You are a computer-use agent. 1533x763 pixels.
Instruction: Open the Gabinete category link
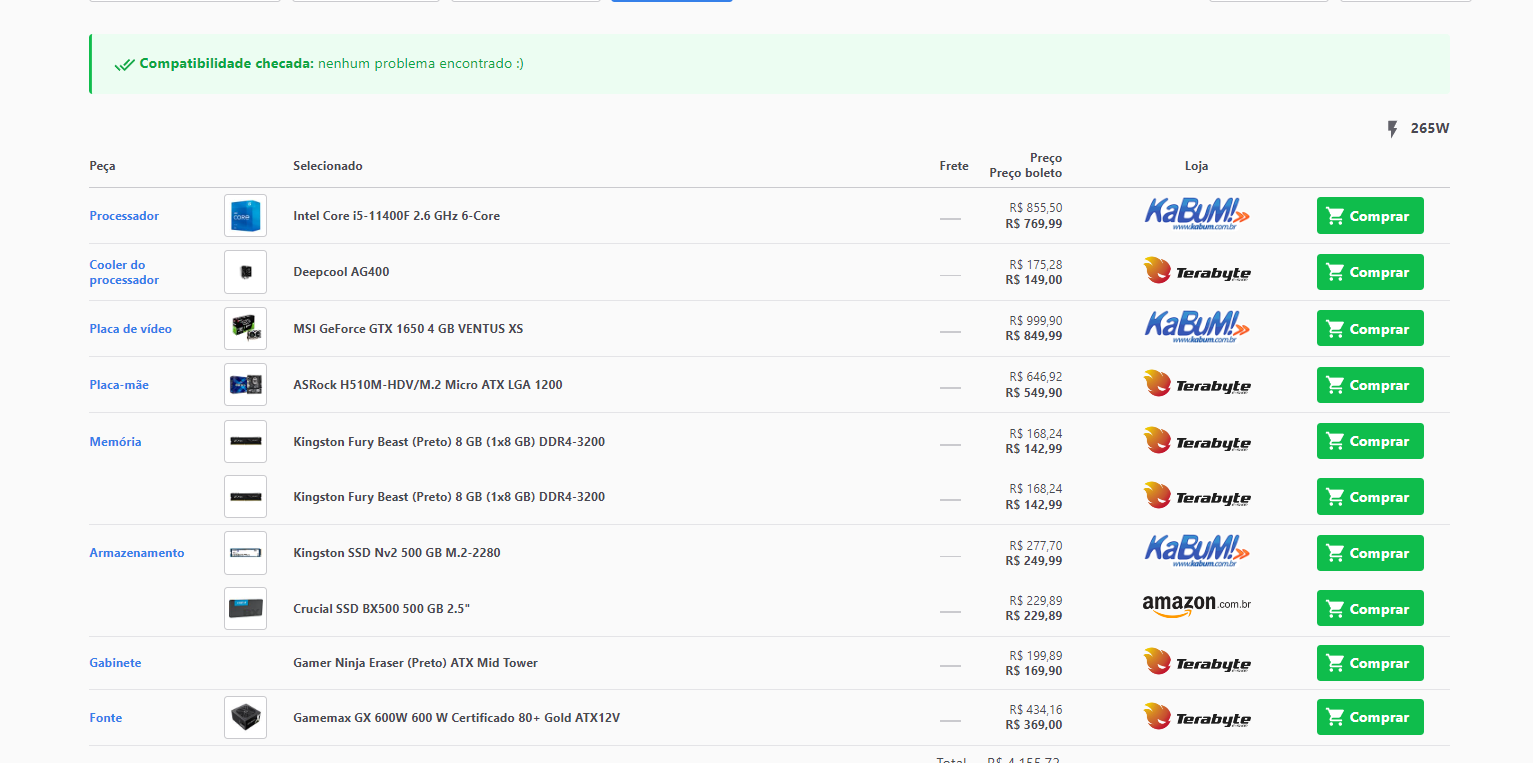pos(115,663)
